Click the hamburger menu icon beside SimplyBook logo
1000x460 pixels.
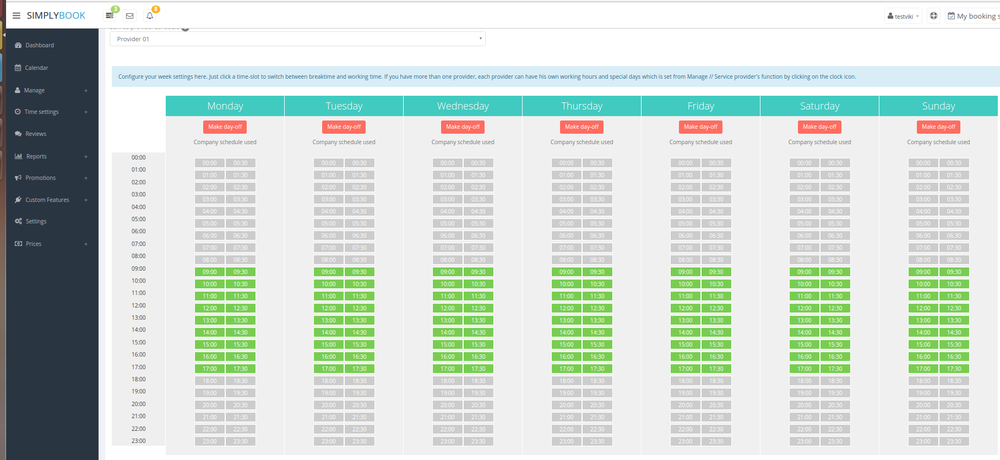tap(16, 16)
